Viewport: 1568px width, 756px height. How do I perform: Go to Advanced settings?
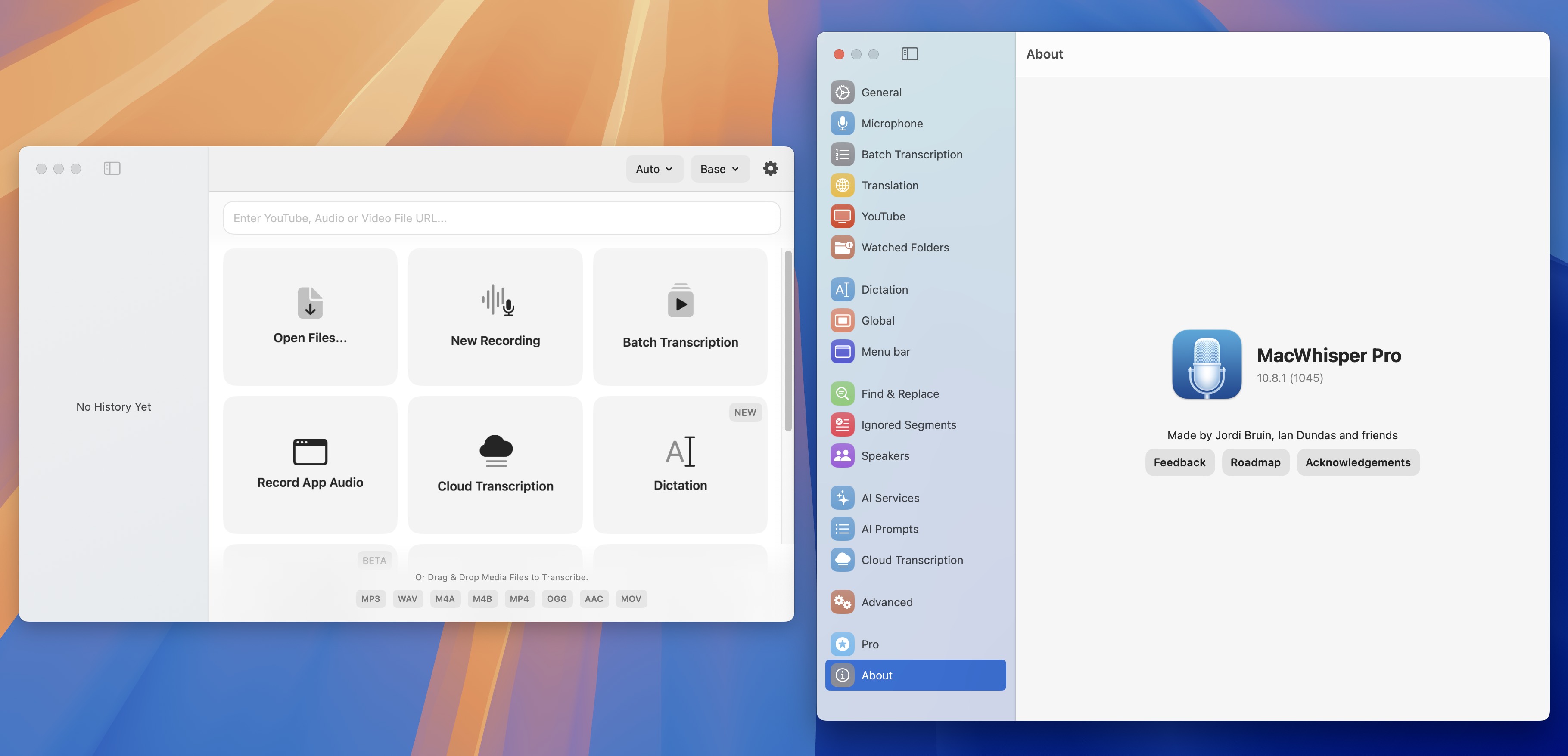pos(915,602)
